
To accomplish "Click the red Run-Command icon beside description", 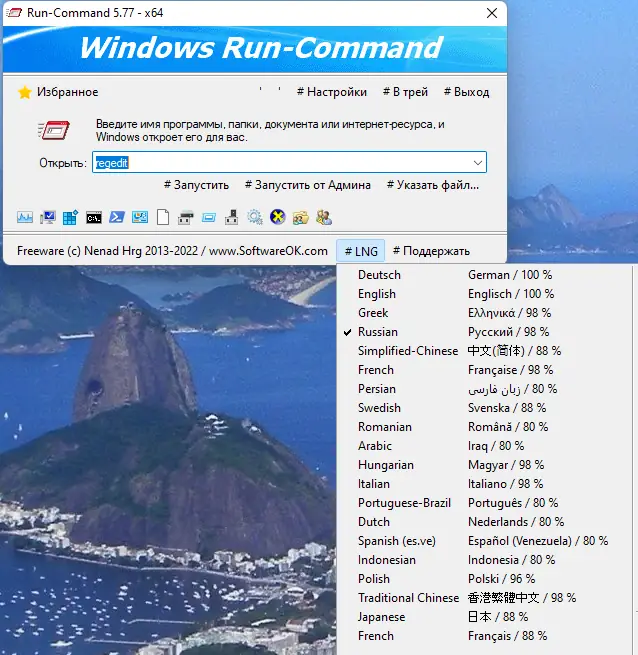I will click(x=53, y=130).
